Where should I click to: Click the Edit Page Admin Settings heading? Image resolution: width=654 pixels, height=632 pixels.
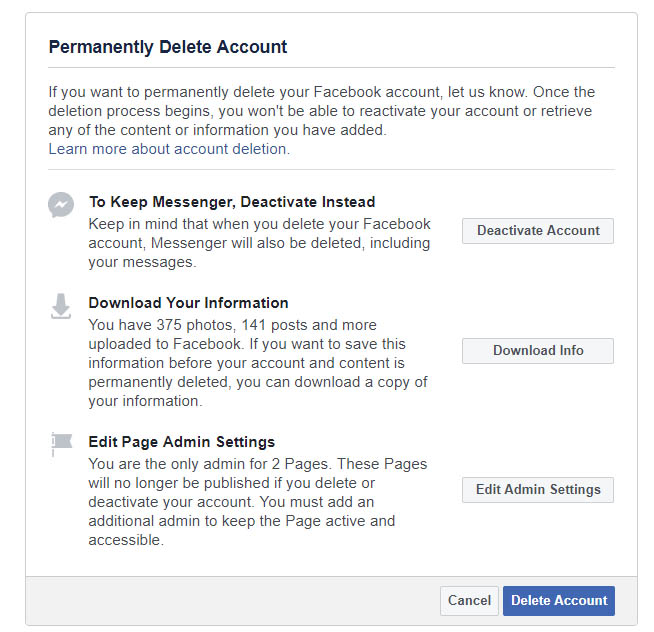[x=182, y=442]
